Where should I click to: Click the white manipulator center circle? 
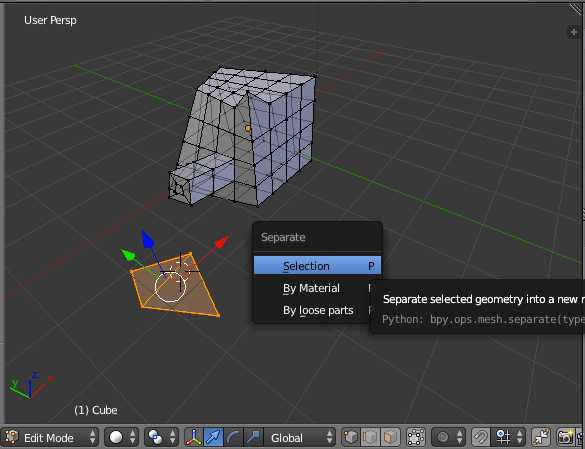(x=170, y=287)
